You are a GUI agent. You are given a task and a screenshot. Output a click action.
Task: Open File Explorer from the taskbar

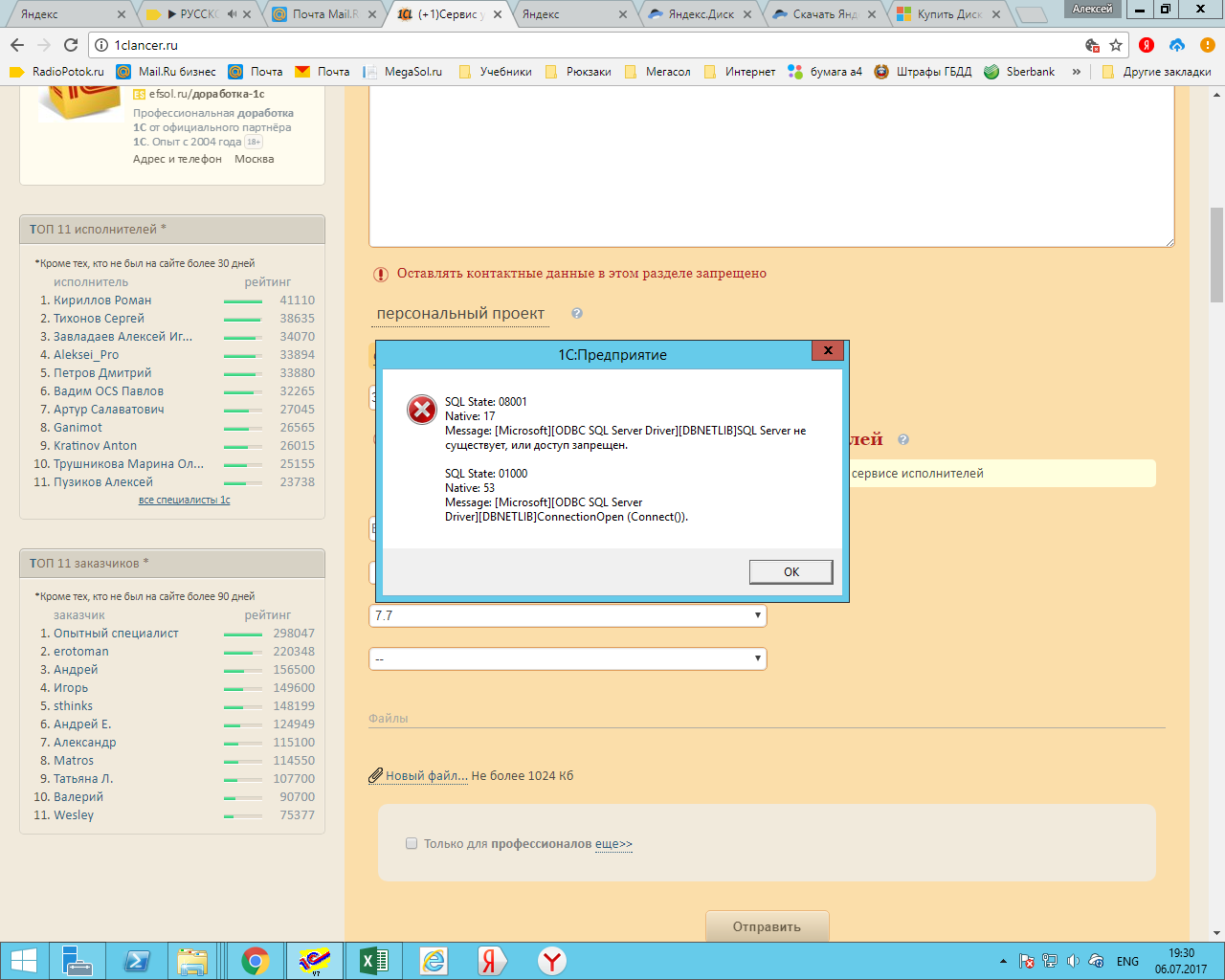[193, 961]
